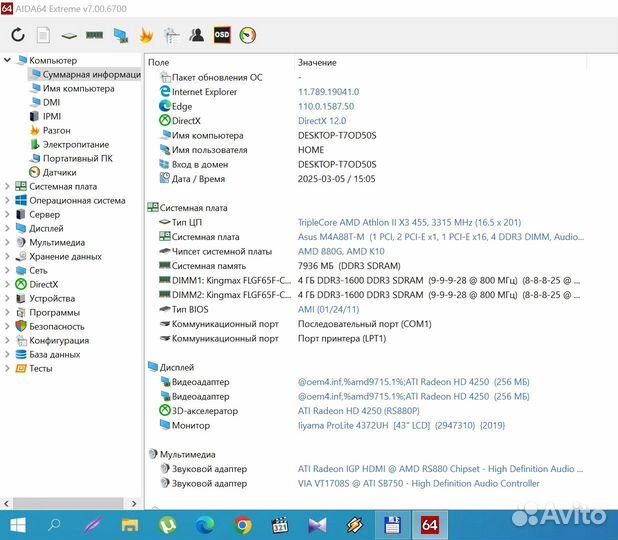Expand the Хранение данных tree node
The image size is (618, 540).
point(7,256)
